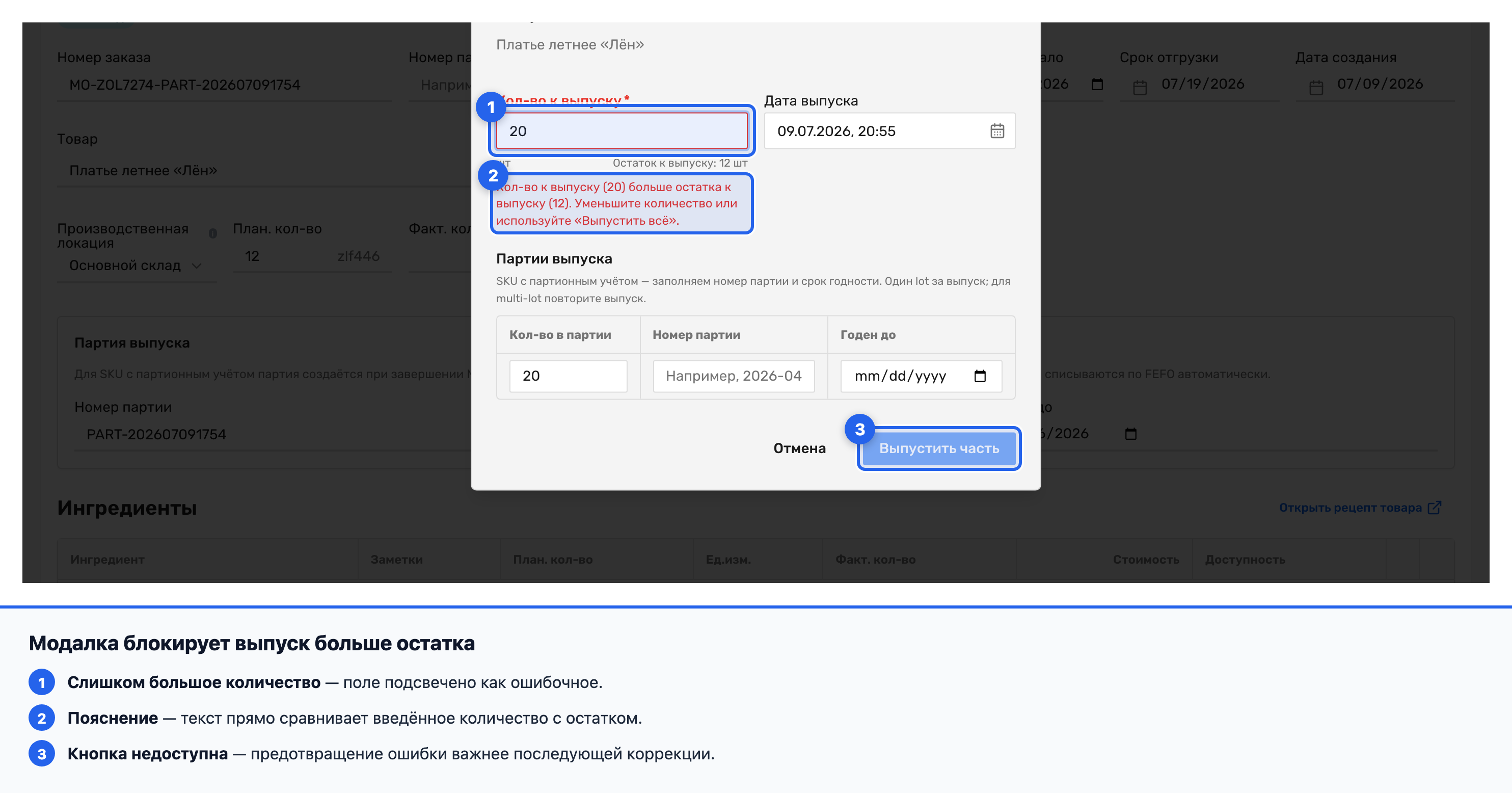Click the Дата выпуска field 09.07.2026, 20:55

click(889, 130)
